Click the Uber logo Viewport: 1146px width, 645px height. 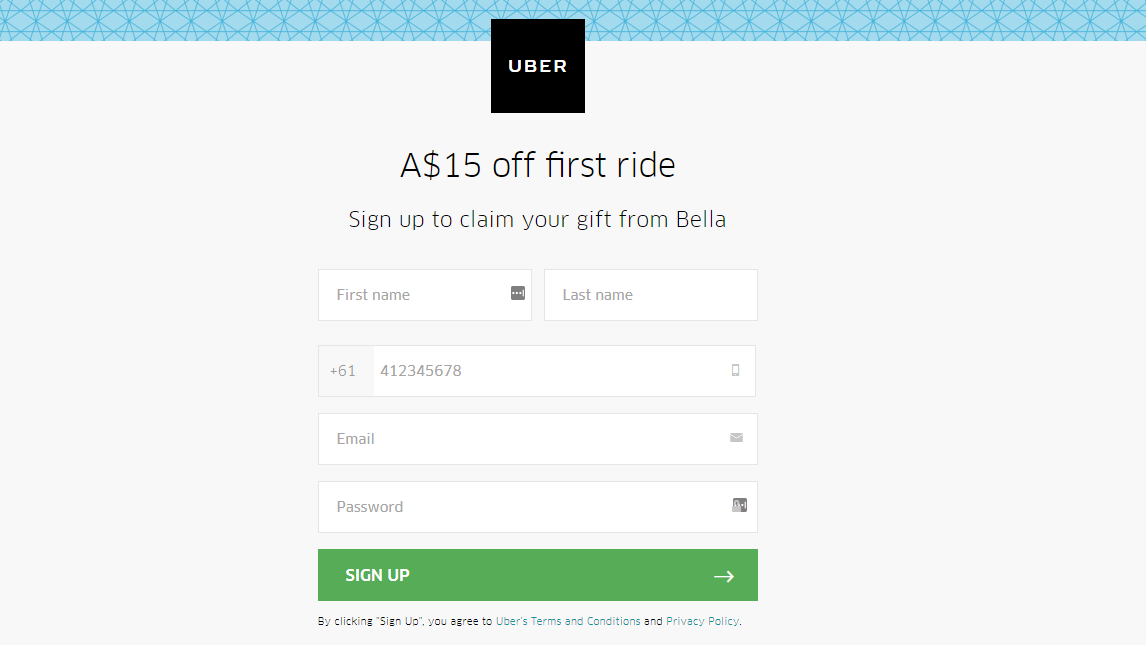(537, 65)
